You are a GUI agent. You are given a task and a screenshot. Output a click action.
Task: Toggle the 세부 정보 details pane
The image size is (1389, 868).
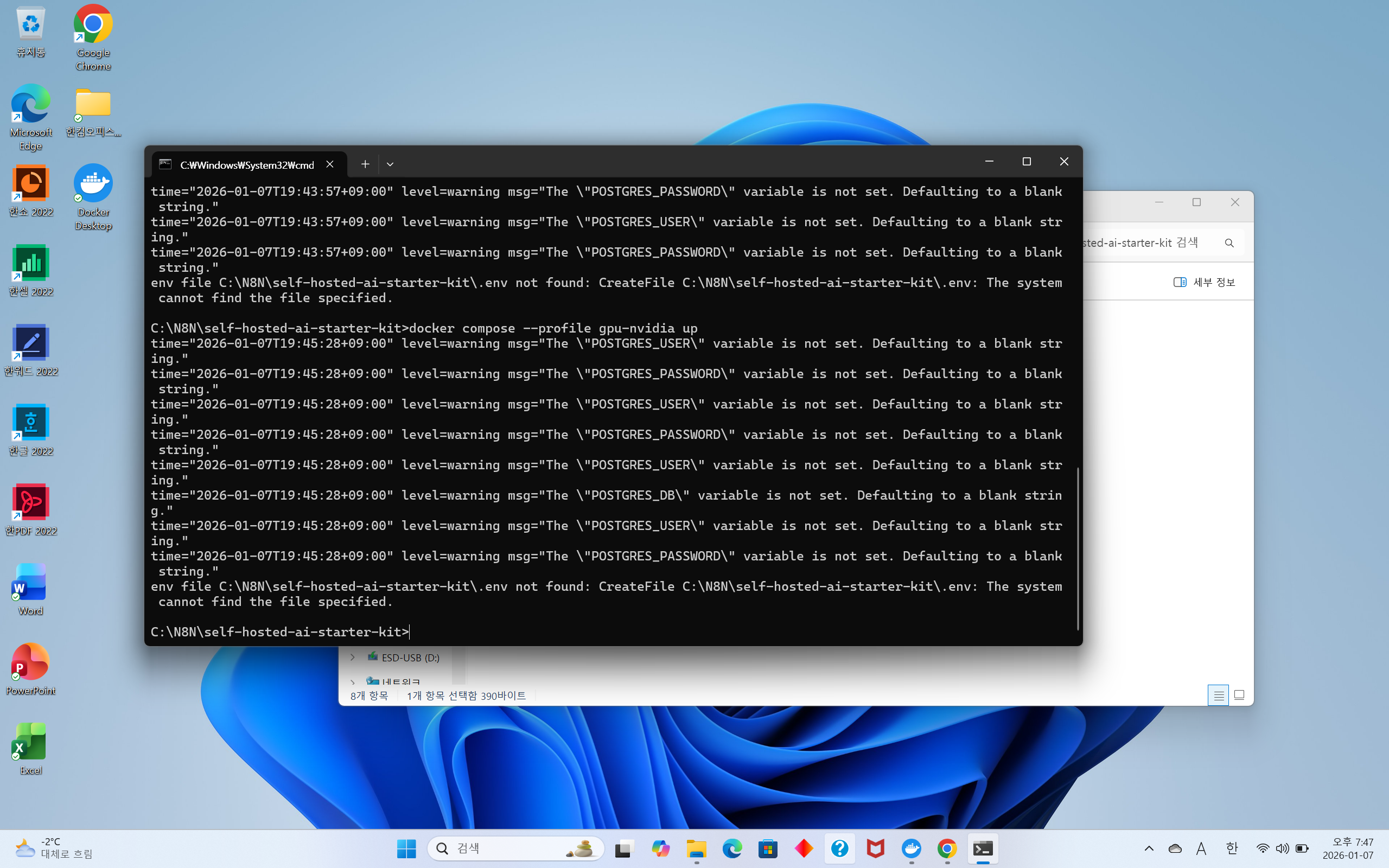click(1204, 282)
